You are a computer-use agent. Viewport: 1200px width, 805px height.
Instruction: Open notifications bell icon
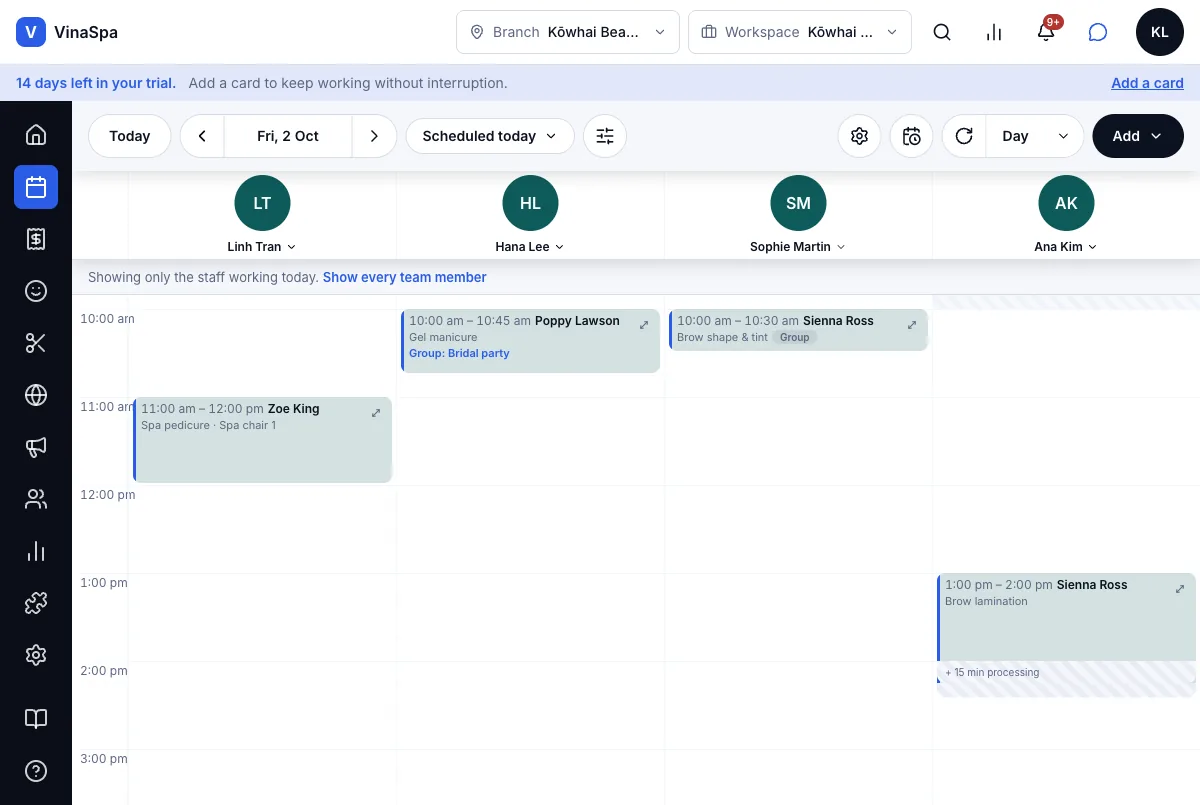point(1046,32)
